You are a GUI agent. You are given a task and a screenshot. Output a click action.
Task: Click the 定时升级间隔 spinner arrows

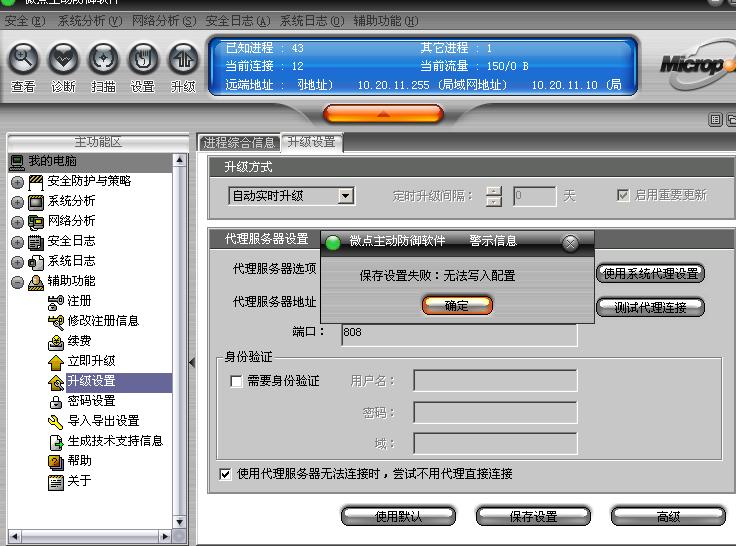pyautogui.click(x=494, y=196)
